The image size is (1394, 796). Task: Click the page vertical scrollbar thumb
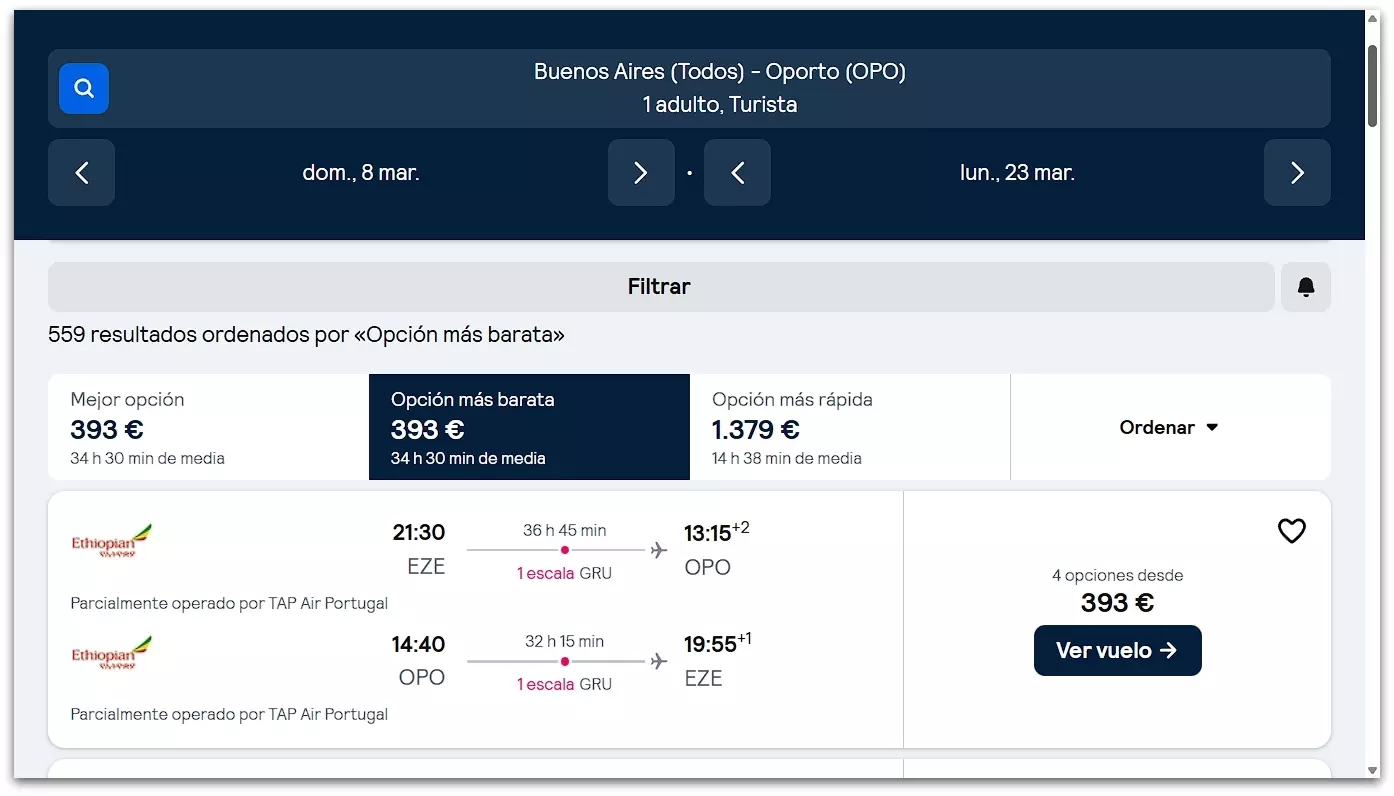pos(1373,85)
